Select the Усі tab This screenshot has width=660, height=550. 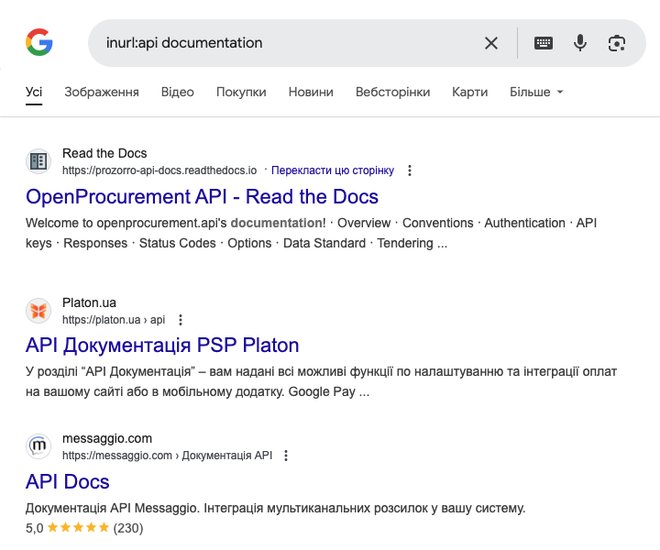34,92
